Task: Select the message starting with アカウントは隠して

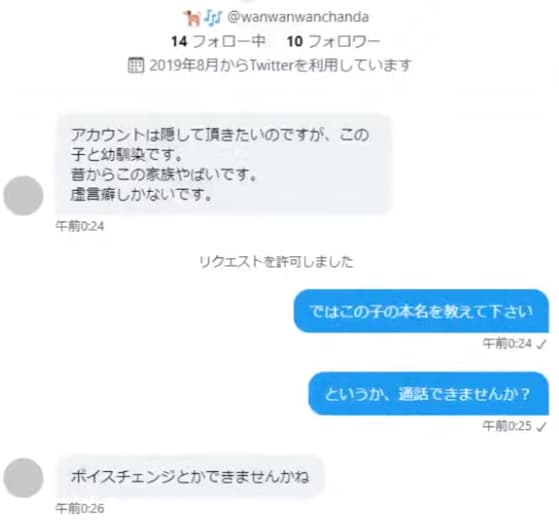Action: (x=224, y=164)
